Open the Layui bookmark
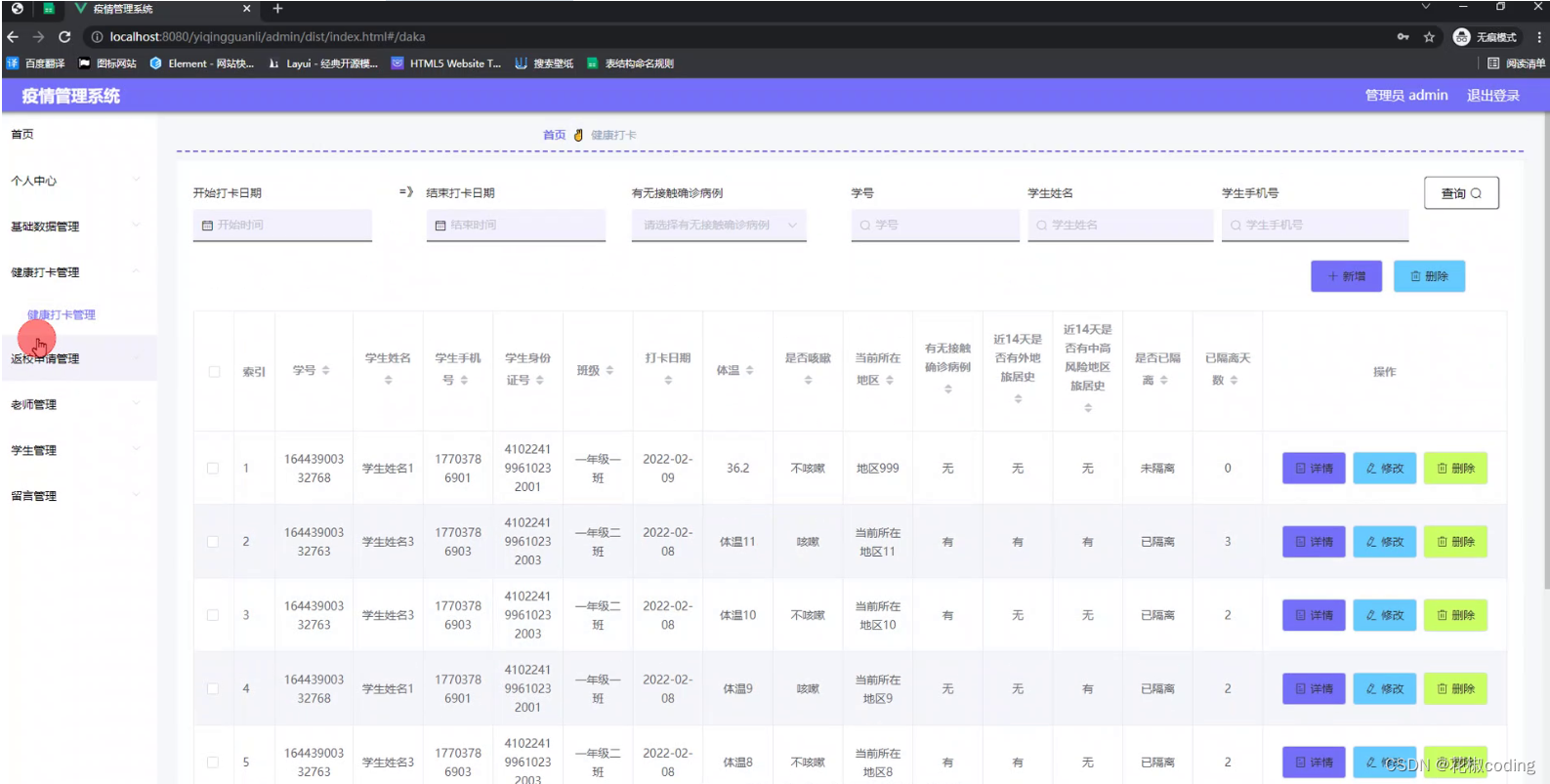Image resolution: width=1550 pixels, height=784 pixels. (323, 63)
